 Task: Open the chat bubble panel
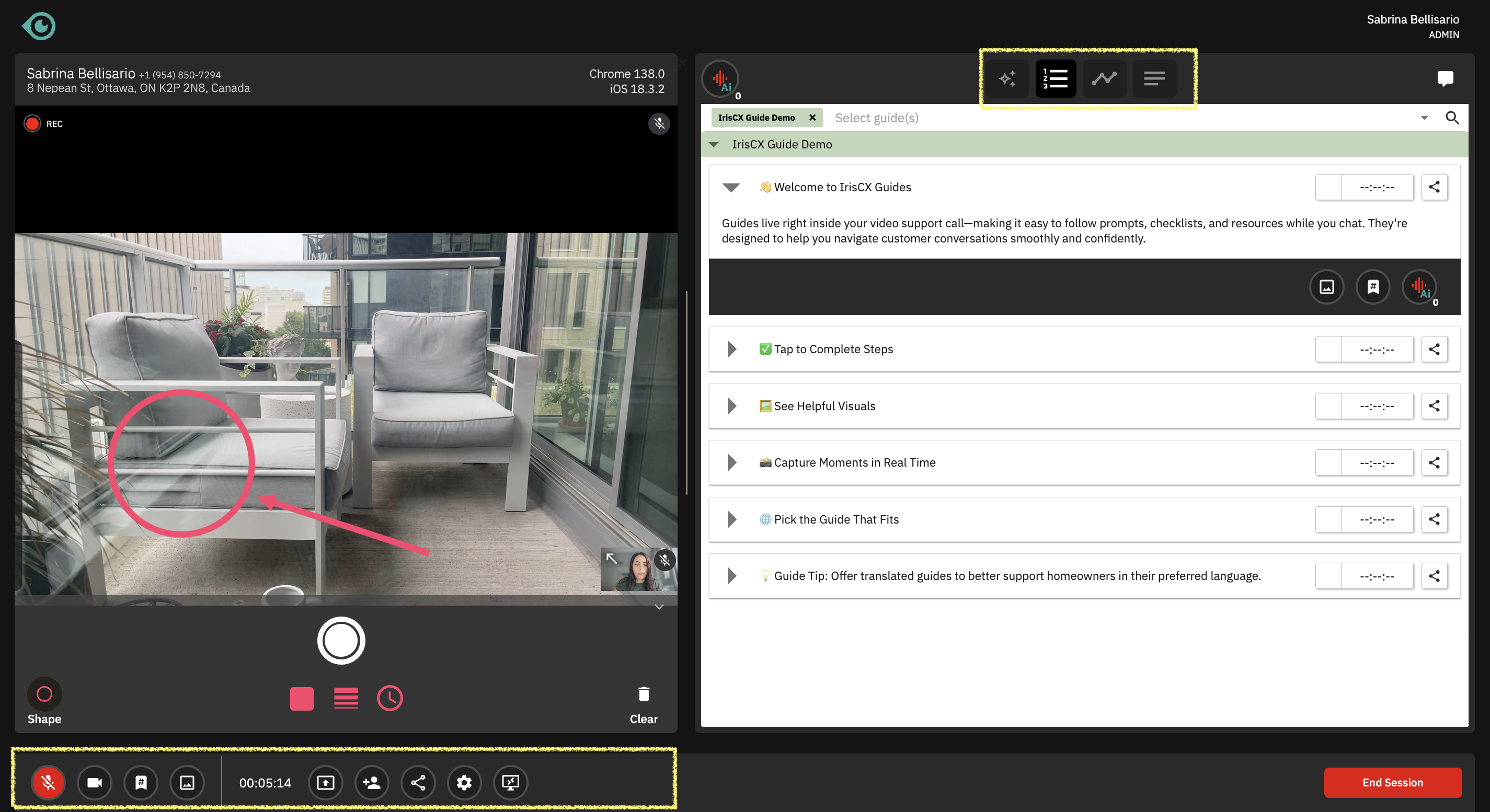(x=1445, y=78)
